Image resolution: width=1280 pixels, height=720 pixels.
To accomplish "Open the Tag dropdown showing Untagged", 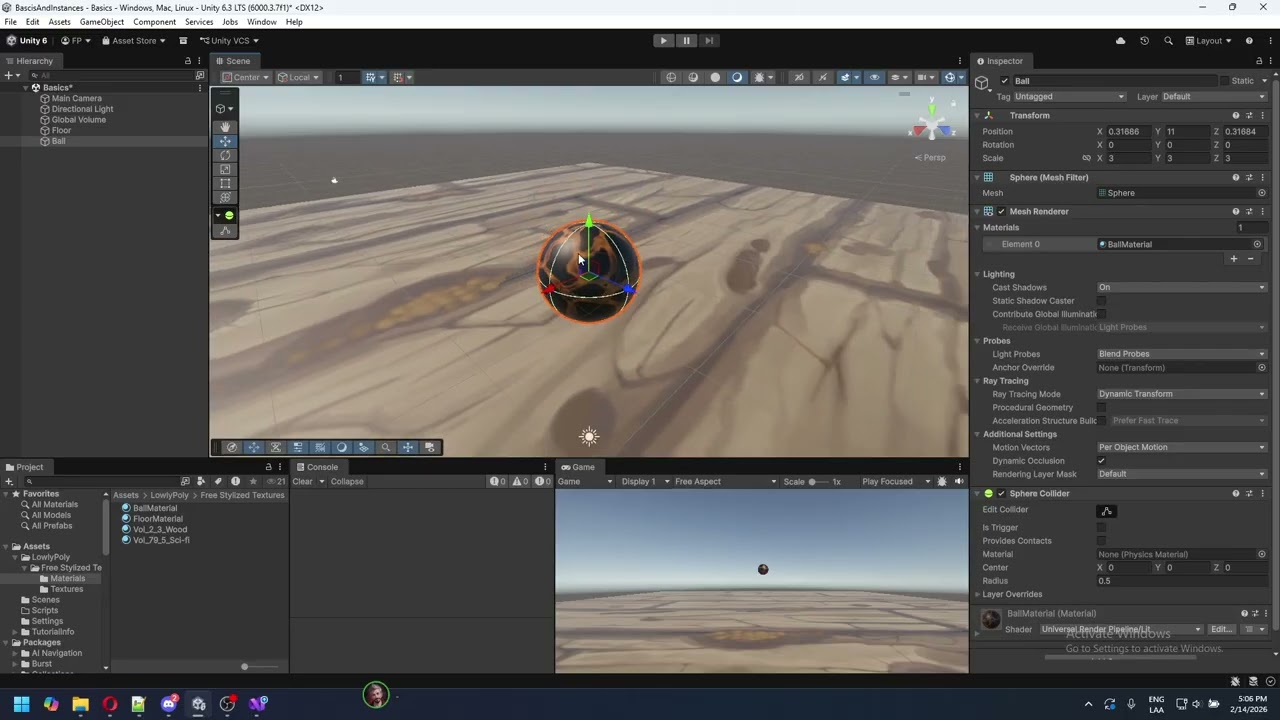I will 1070,97.
